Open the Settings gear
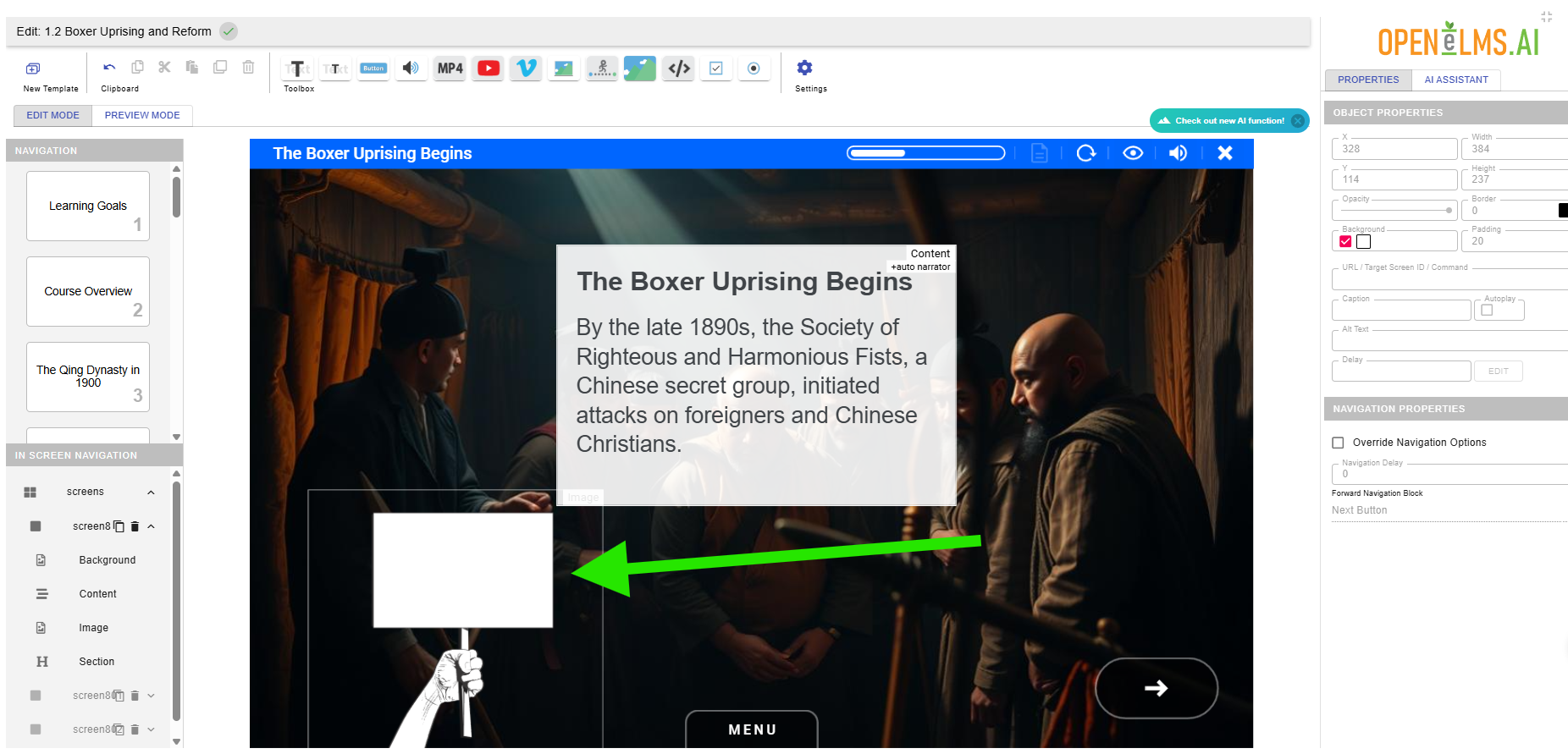The height and width of the screenshot is (754, 1568). click(x=805, y=68)
